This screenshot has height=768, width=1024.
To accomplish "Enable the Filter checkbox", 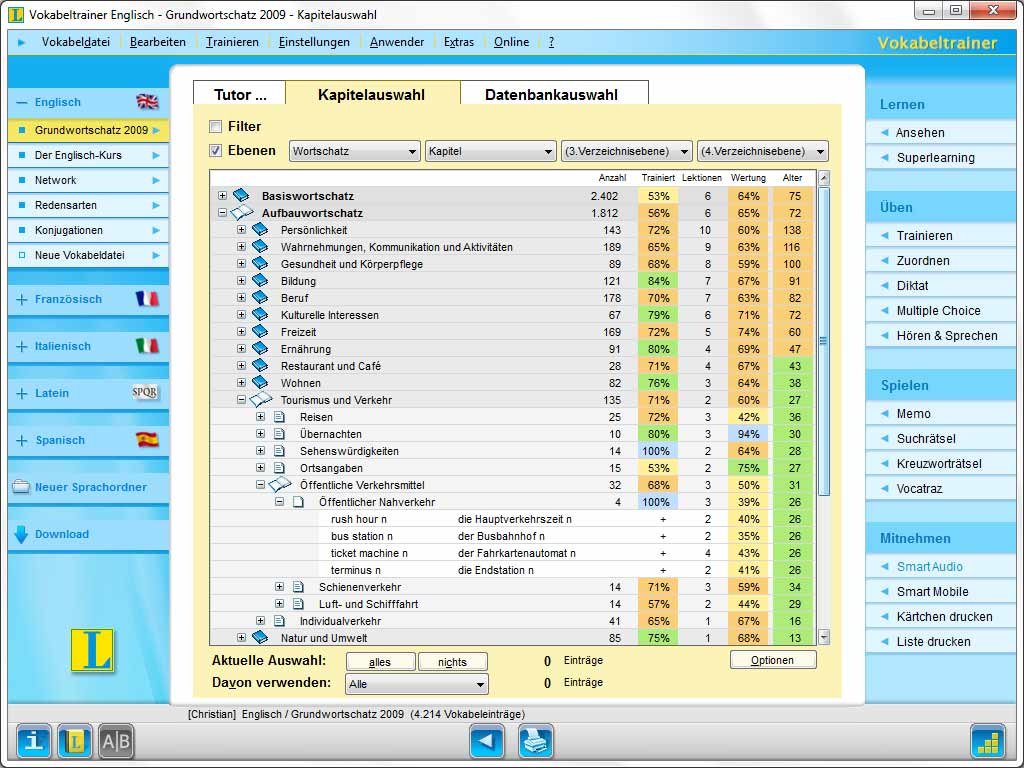I will [x=216, y=126].
